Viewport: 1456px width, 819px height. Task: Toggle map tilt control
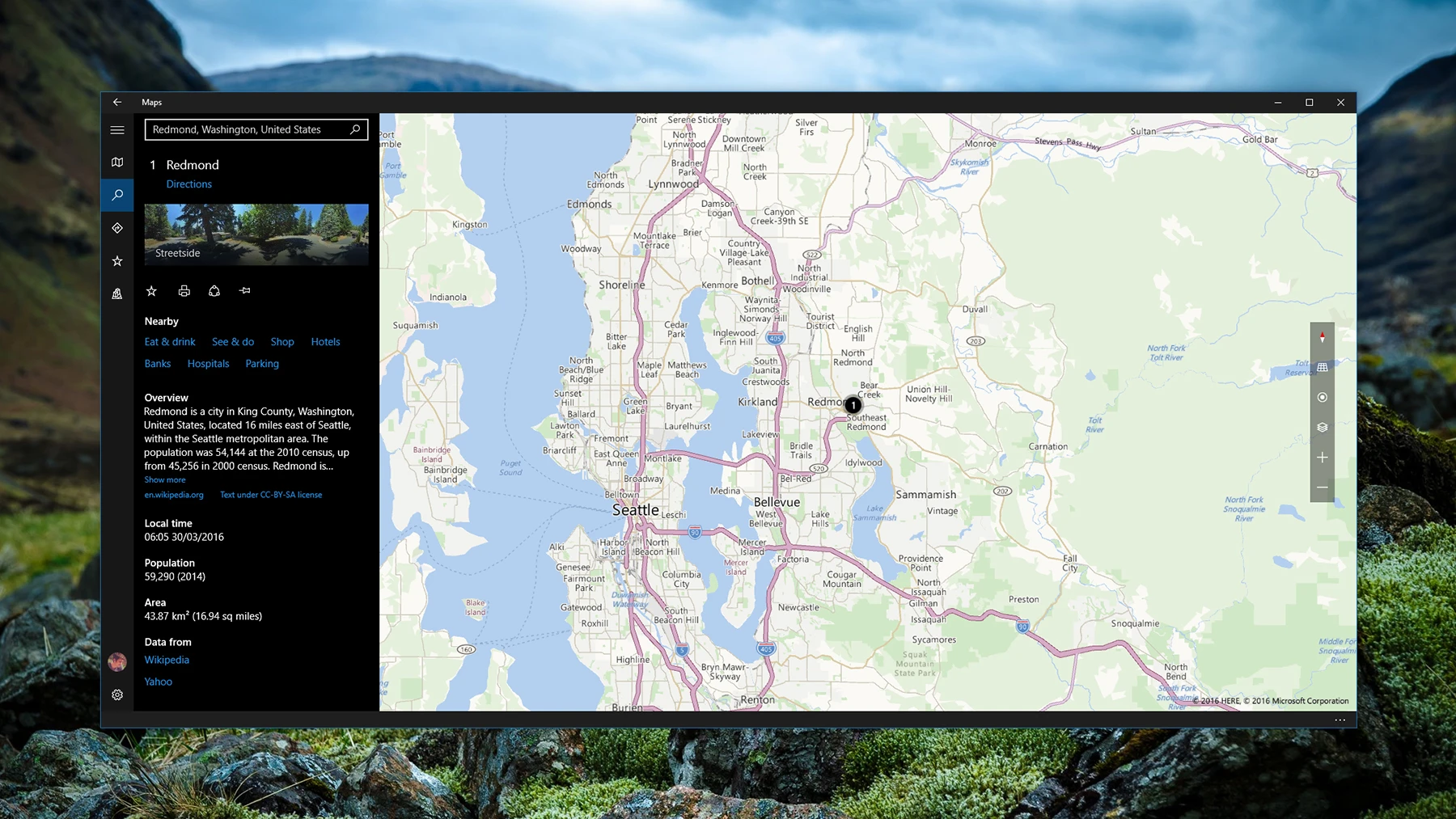(x=1323, y=367)
